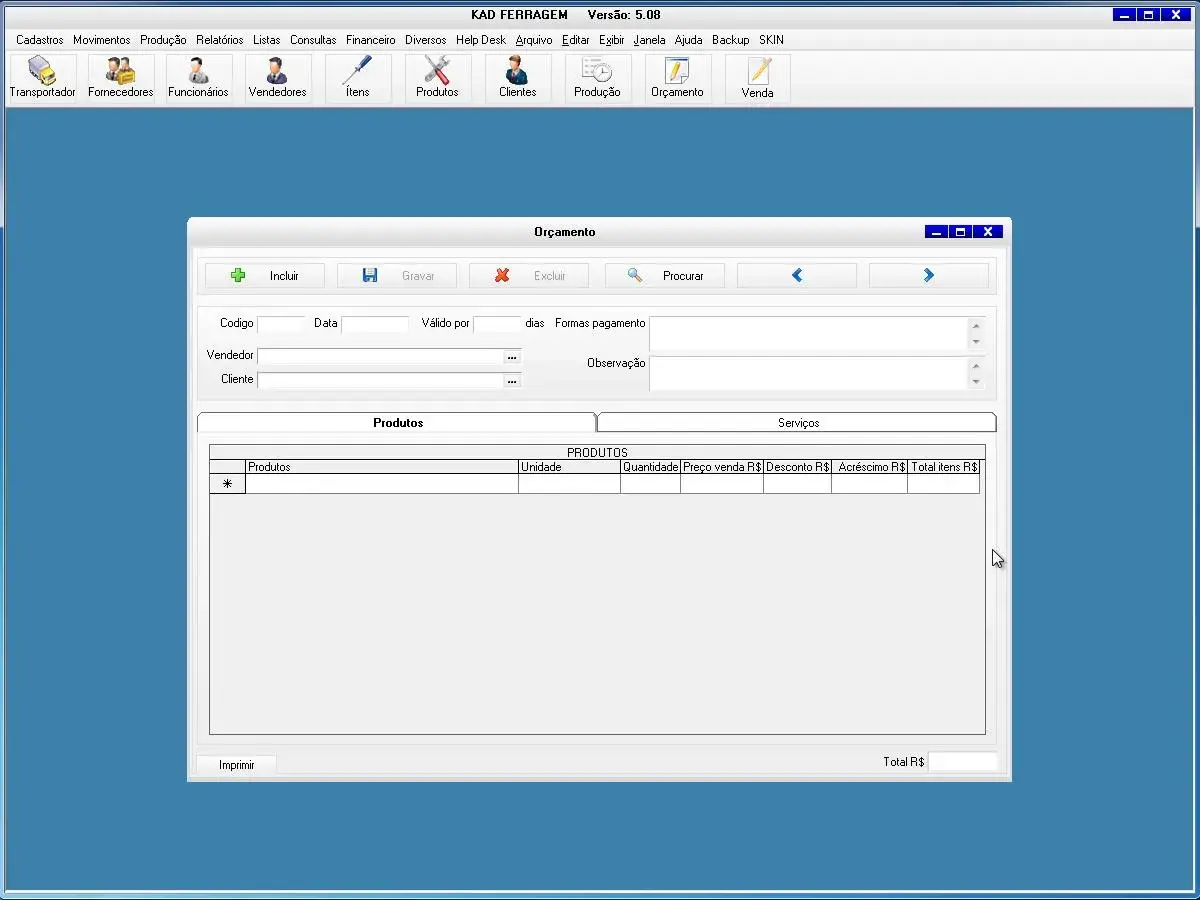Screen dimensions: 1200x900
Task: Open the Vendedor lookup ellipsis button
Action: tap(512, 357)
